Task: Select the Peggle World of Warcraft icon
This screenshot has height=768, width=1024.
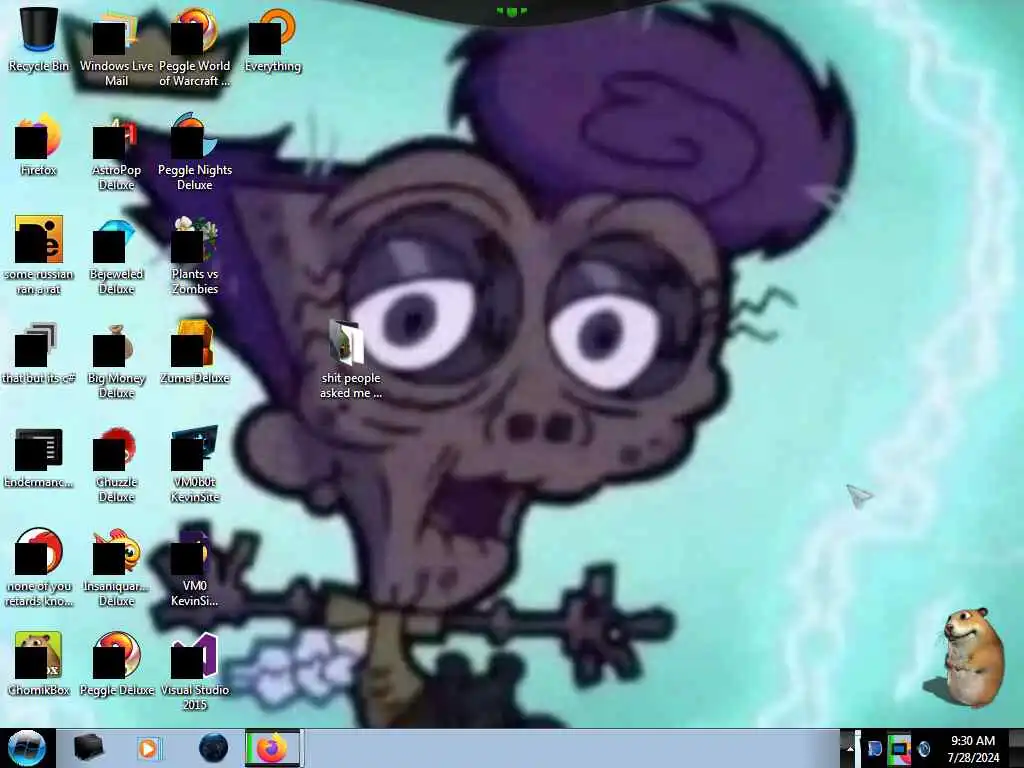Action: [195, 47]
